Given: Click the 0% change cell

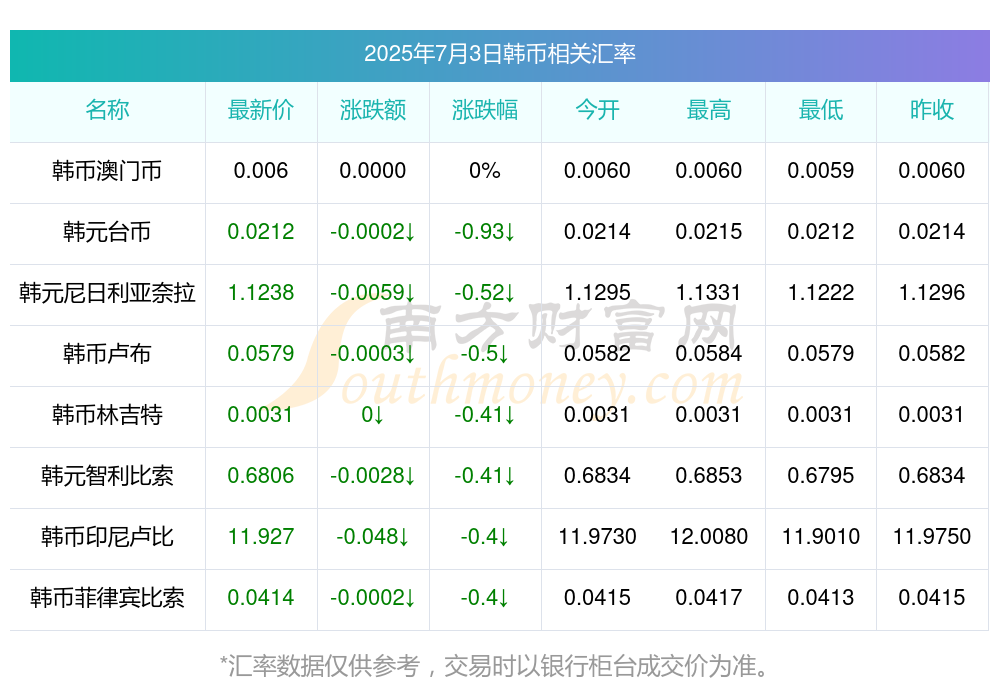Looking at the screenshot, I should click(485, 171).
